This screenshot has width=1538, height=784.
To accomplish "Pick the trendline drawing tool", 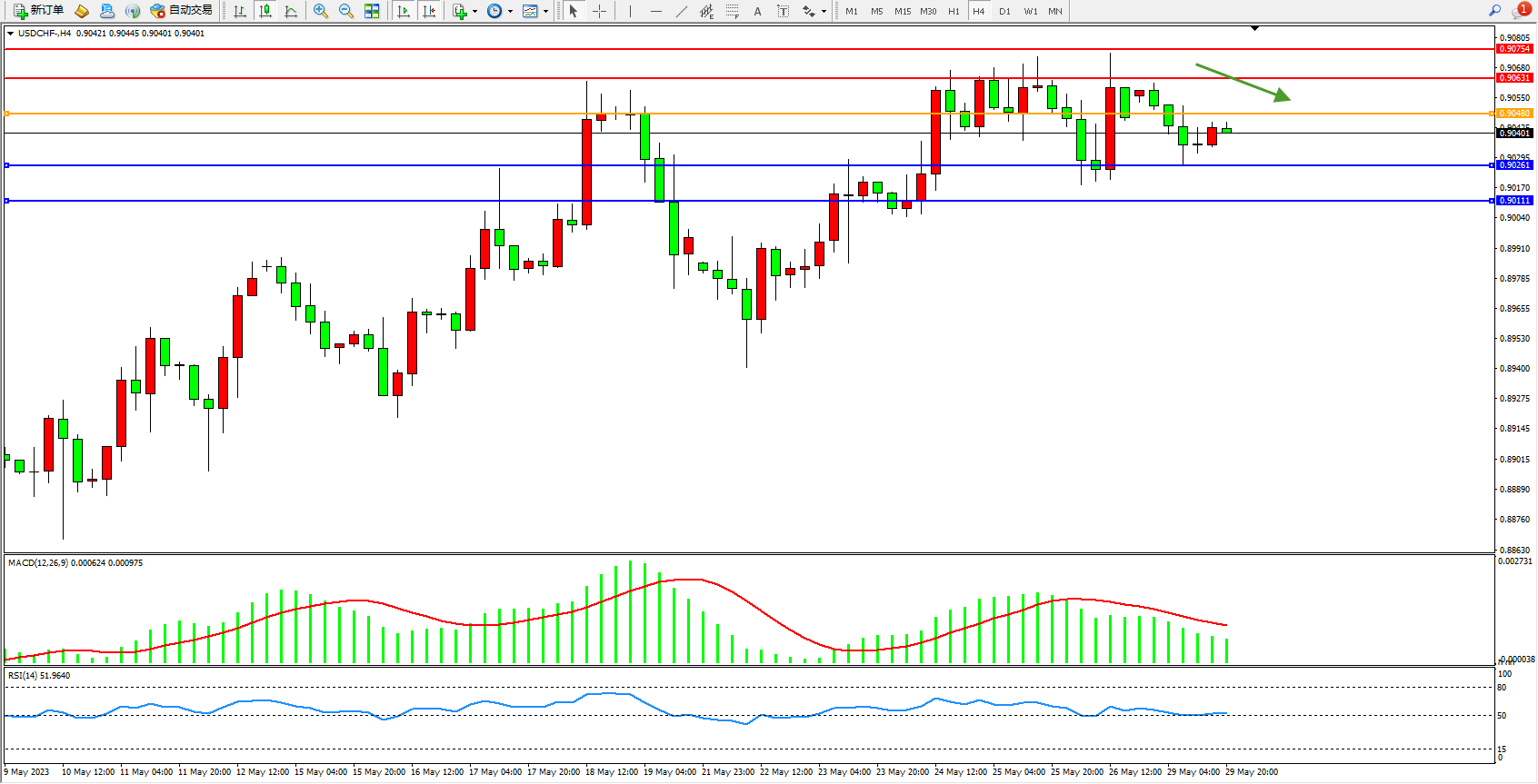I will [x=682, y=11].
